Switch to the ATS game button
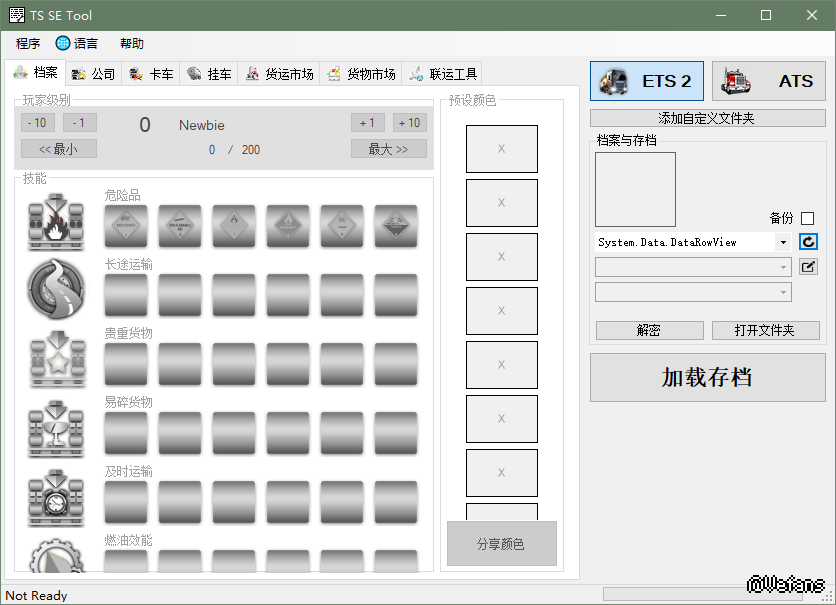The height and width of the screenshot is (605, 836). point(769,81)
